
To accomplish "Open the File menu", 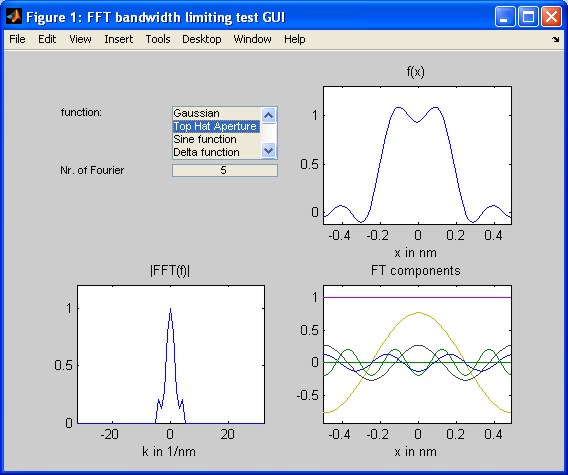I will point(17,39).
